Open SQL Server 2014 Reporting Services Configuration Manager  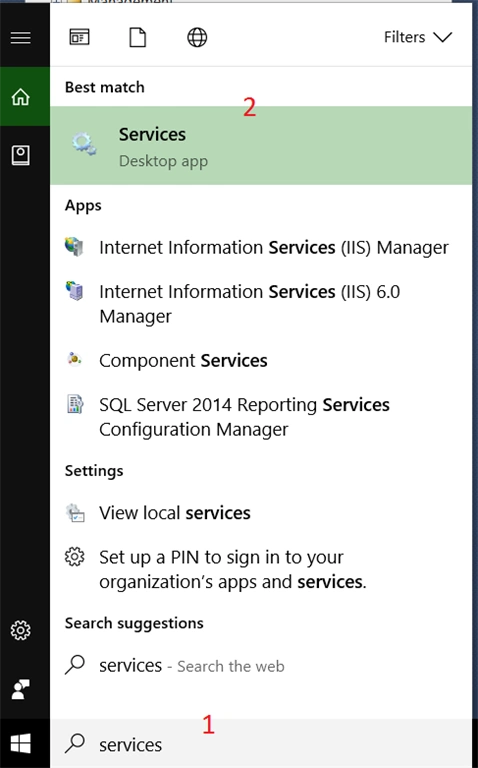tap(261, 417)
